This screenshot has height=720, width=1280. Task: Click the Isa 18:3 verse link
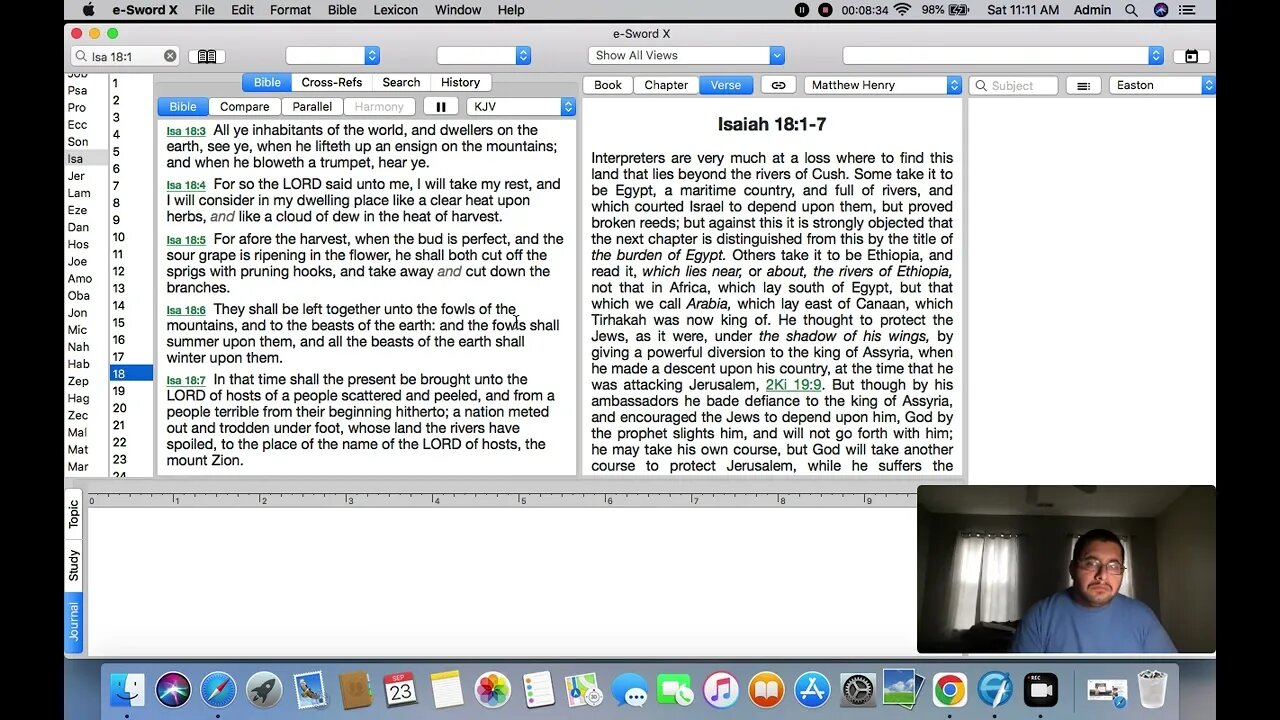(186, 131)
